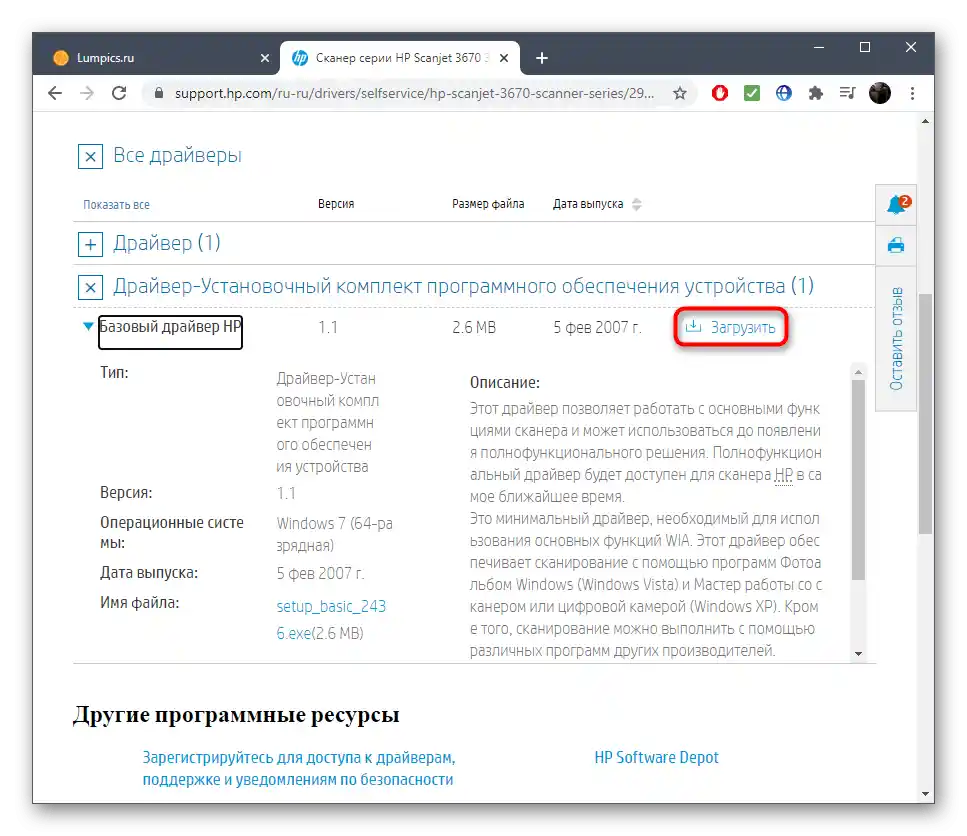This screenshot has height=836, width=967.
Task: Click the browser forward arrow
Action: (x=87, y=93)
